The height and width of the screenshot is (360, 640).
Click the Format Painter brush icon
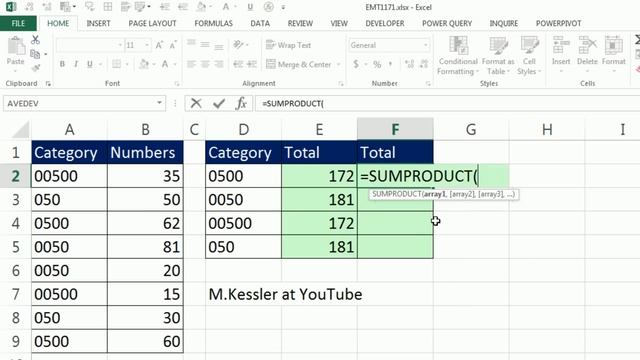[x=35, y=67]
